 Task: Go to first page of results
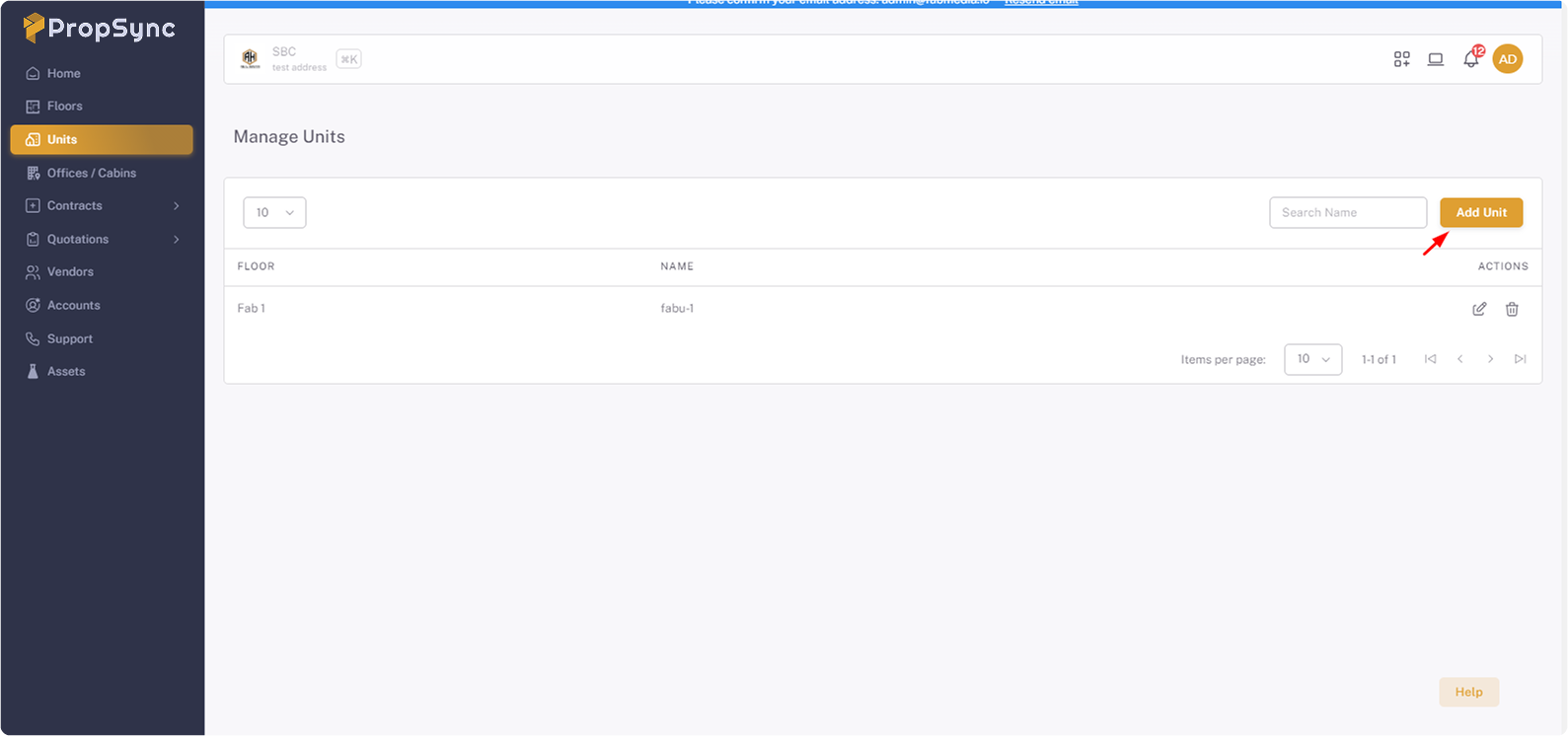[1430, 359]
